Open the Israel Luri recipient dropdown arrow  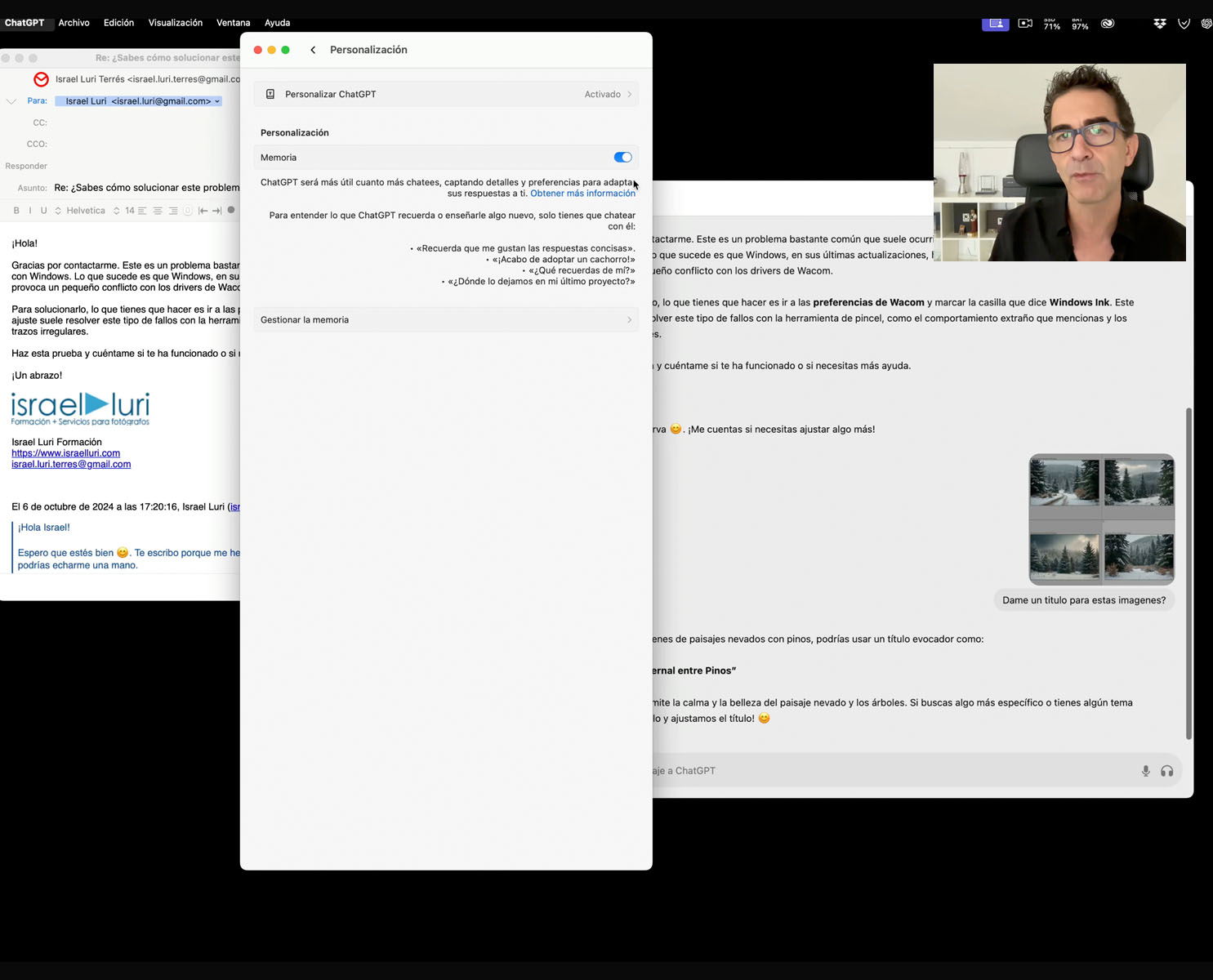(217, 101)
